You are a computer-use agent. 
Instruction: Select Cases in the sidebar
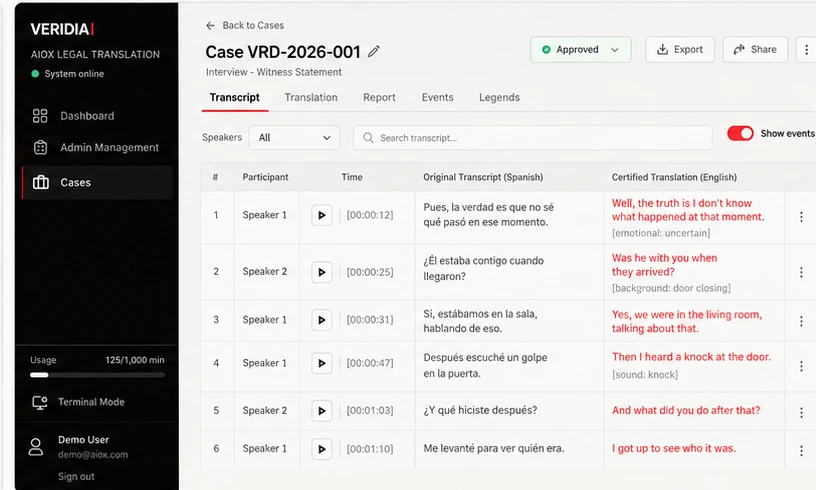(x=97, y=183)
